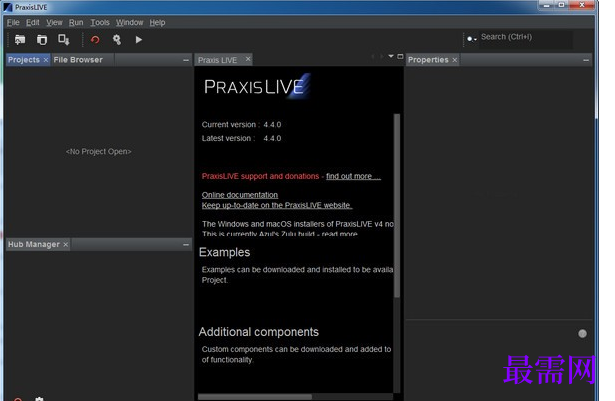This screenshot has height=401, width=615.
Task: Show the opened documents list dropdown arrow
Action: pos(391,56)
